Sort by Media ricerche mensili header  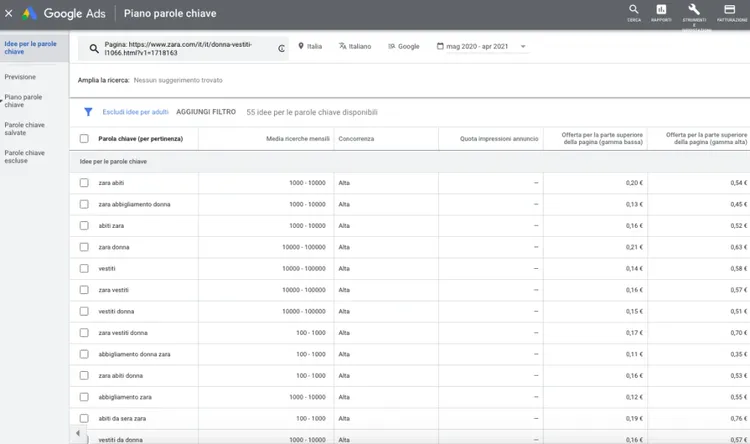[298, 139]
